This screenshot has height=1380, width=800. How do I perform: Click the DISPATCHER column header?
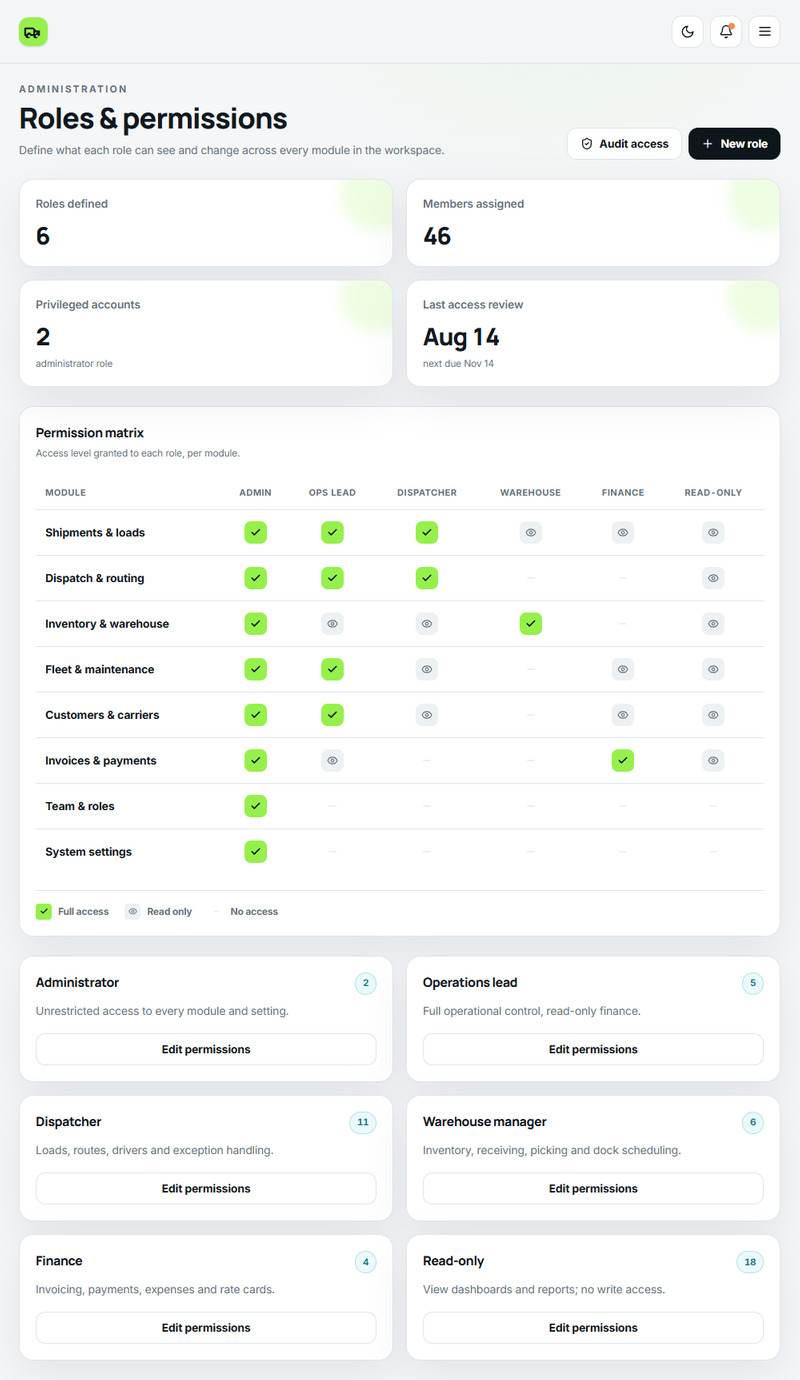coord(427,493)
